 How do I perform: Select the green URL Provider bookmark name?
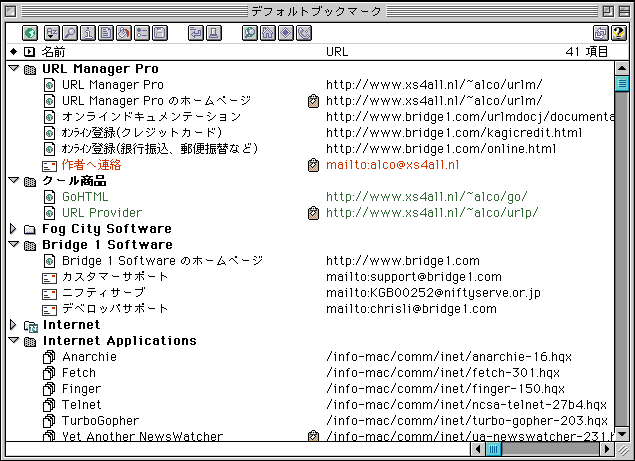[x=102, y=213]
